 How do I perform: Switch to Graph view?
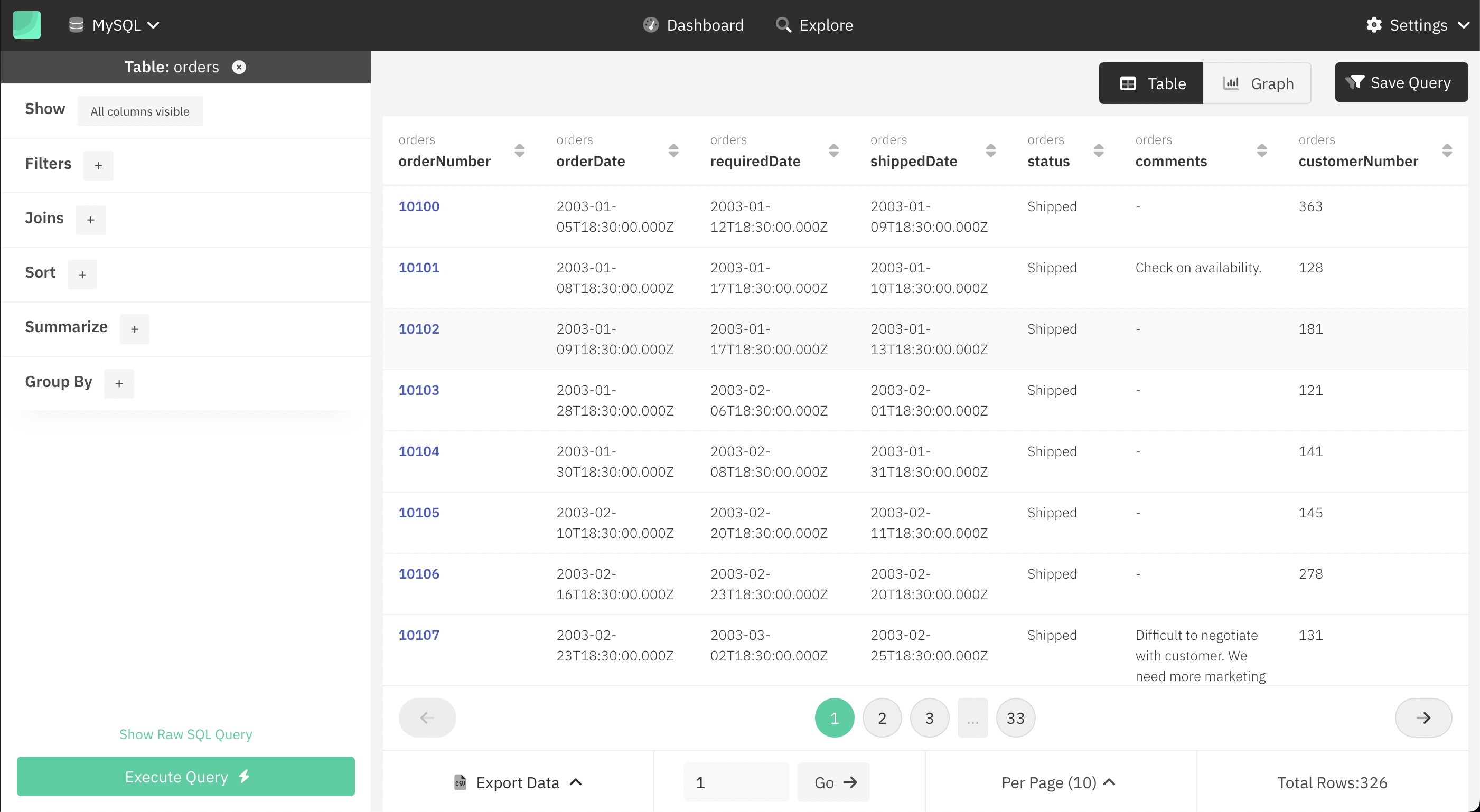1257,83
